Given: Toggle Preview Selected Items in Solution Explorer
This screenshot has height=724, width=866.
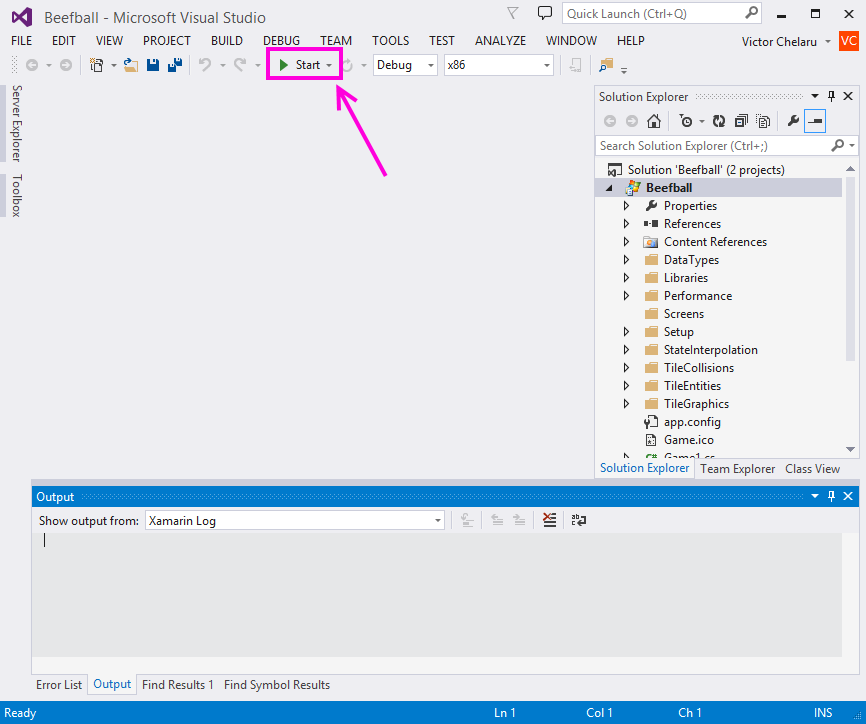Looking at the screenshot, I should 815,121.
